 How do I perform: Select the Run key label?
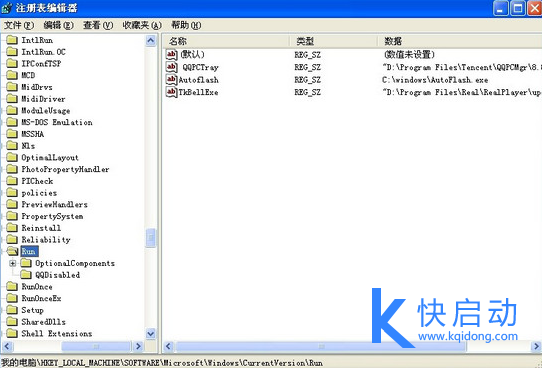[29, 252]
